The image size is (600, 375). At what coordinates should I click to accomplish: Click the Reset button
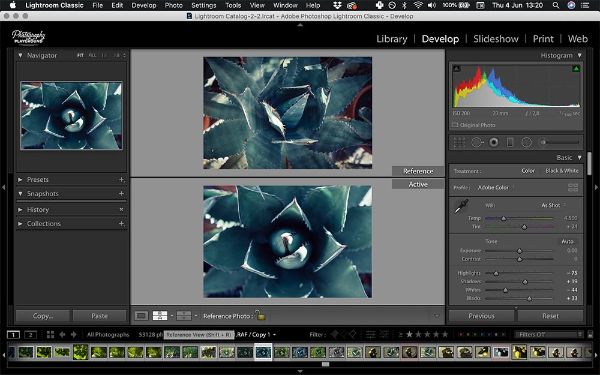point(550,316)
